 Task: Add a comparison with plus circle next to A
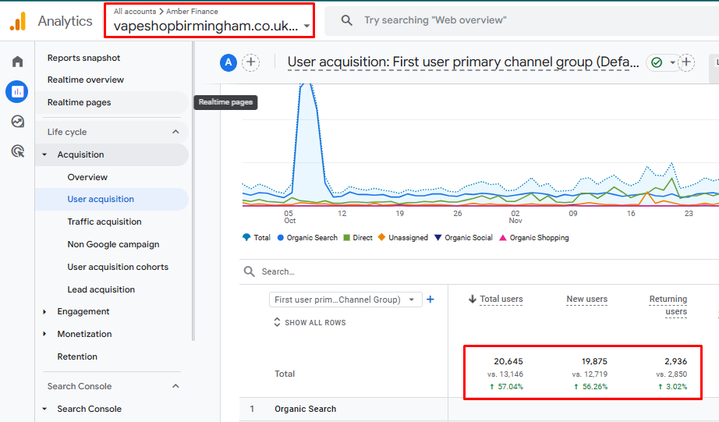tap(251, 62)
